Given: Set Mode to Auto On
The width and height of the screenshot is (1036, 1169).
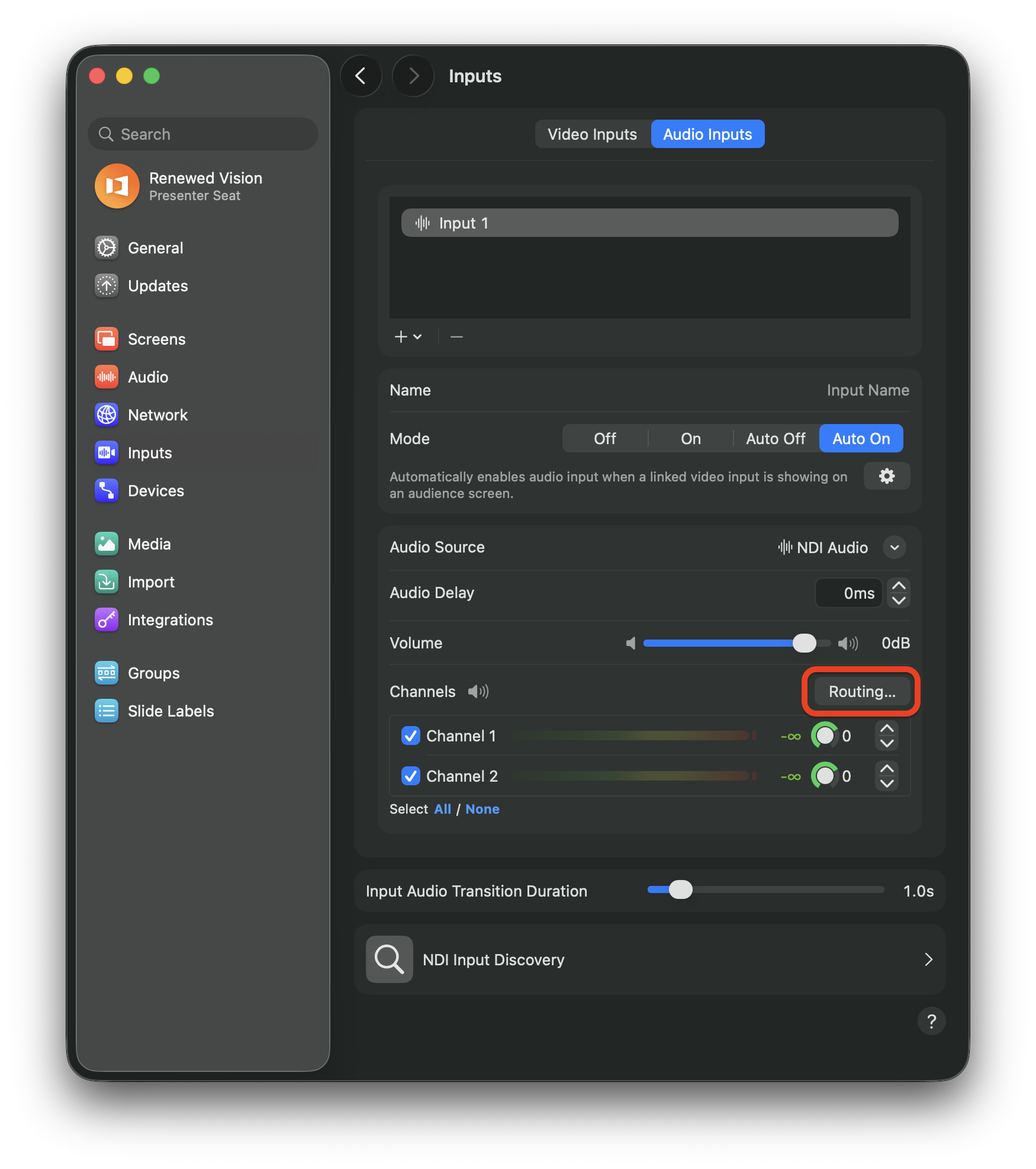Looking at the screenshot, I should (x=861, y=438).
